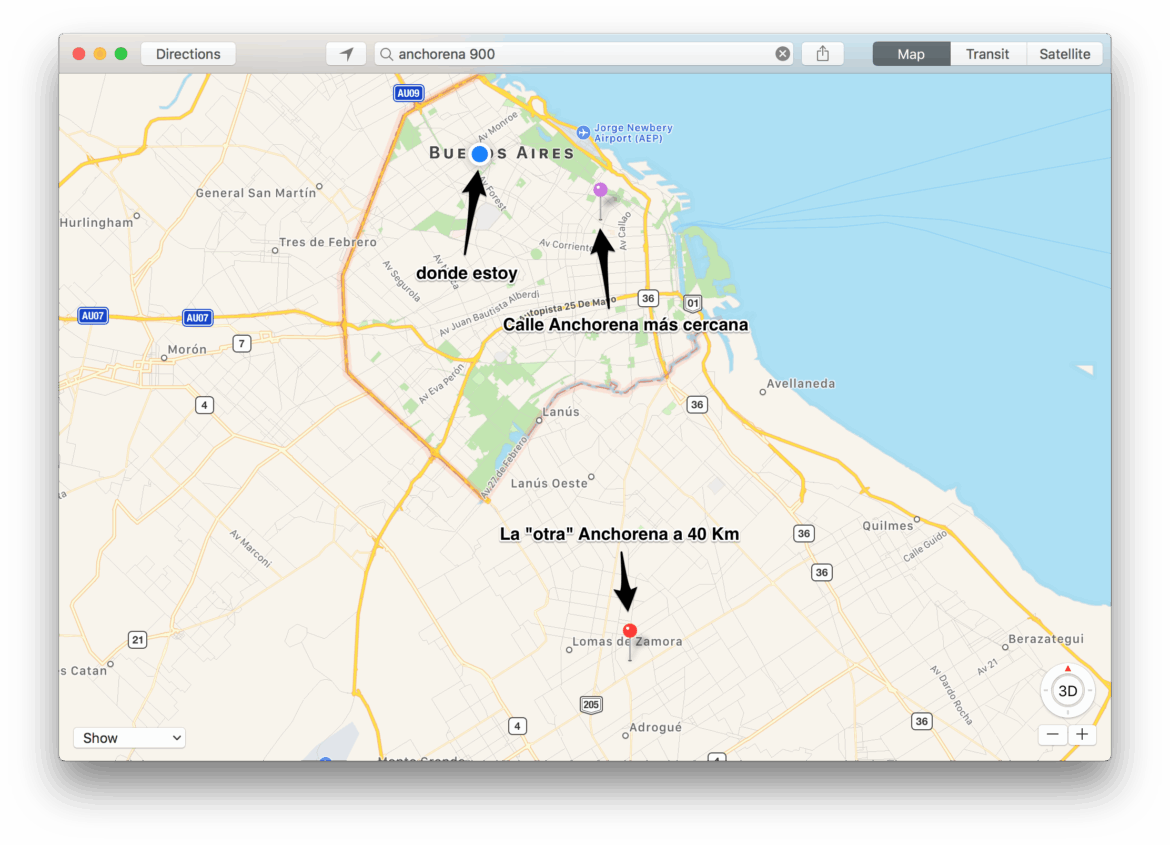1170x845 pixels.
Task: Select the red pin near Lomas de Zamora
Action: [629, 630]
